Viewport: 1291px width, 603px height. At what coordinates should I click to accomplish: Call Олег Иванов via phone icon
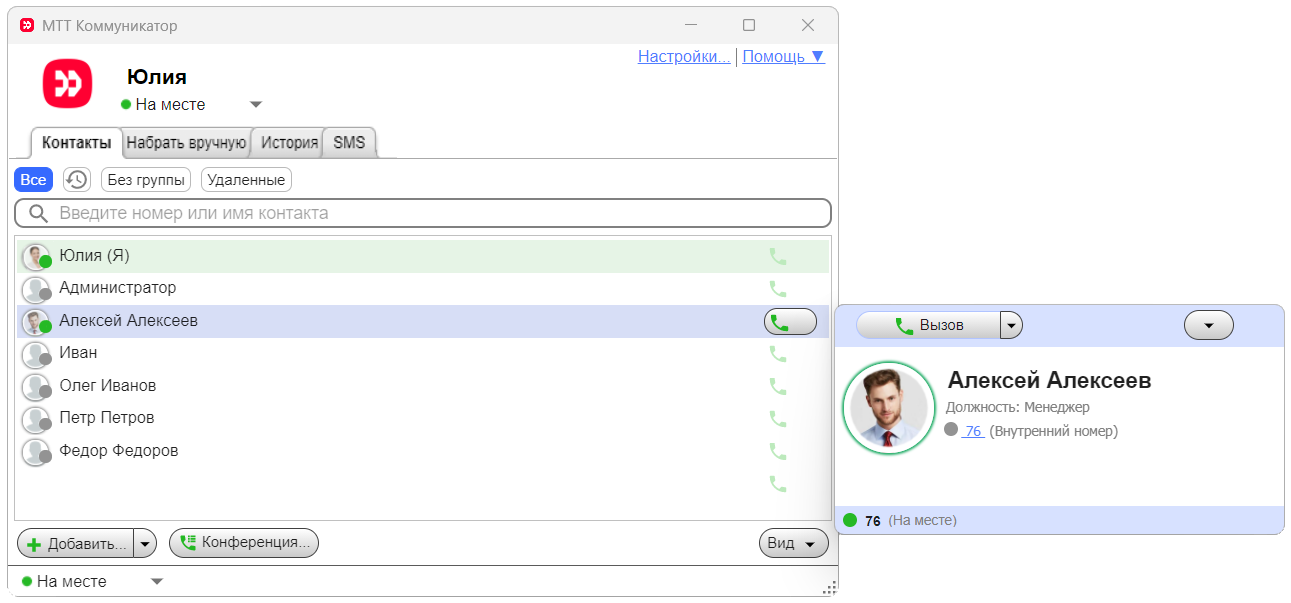click(x=778, y=386)
